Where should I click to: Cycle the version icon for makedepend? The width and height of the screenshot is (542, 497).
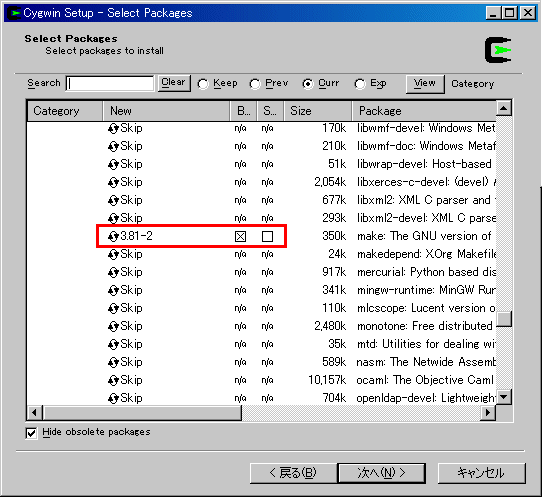pos(113,254)
